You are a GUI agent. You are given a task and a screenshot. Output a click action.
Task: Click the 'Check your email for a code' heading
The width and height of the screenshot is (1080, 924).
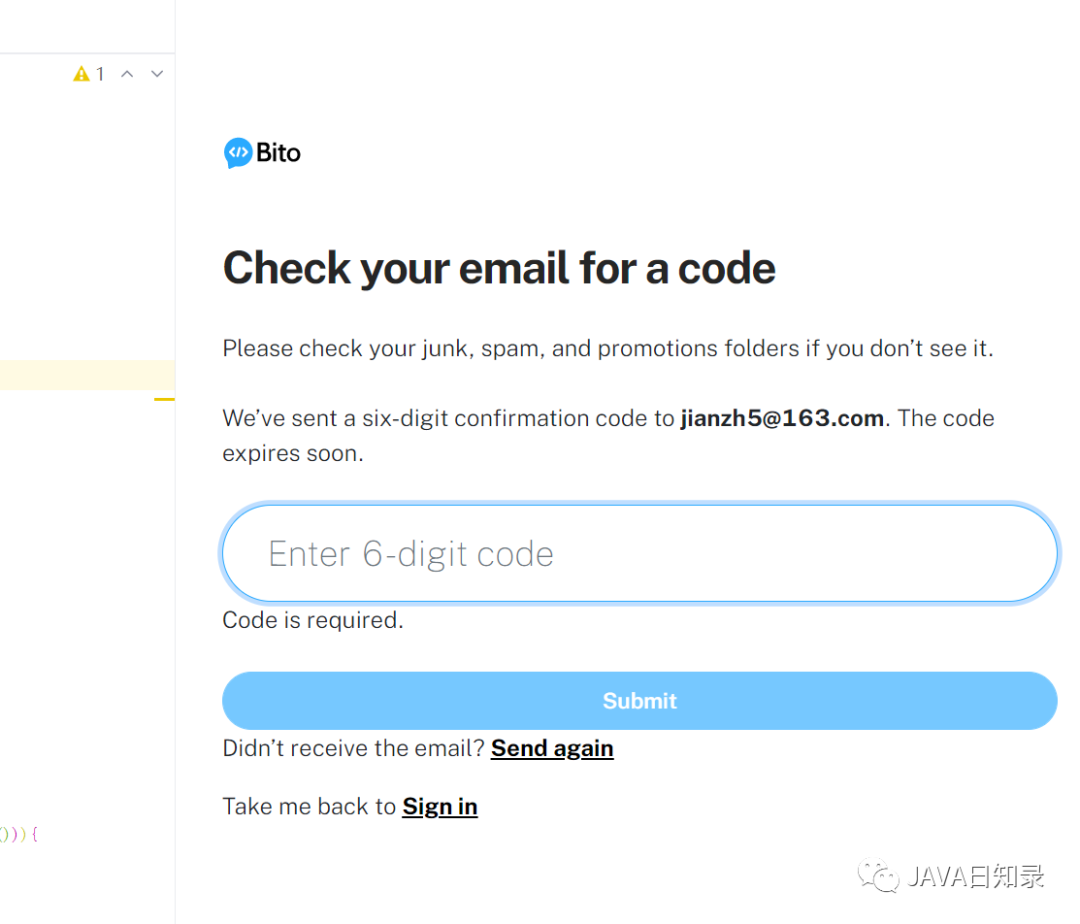(x=499, y=268)
